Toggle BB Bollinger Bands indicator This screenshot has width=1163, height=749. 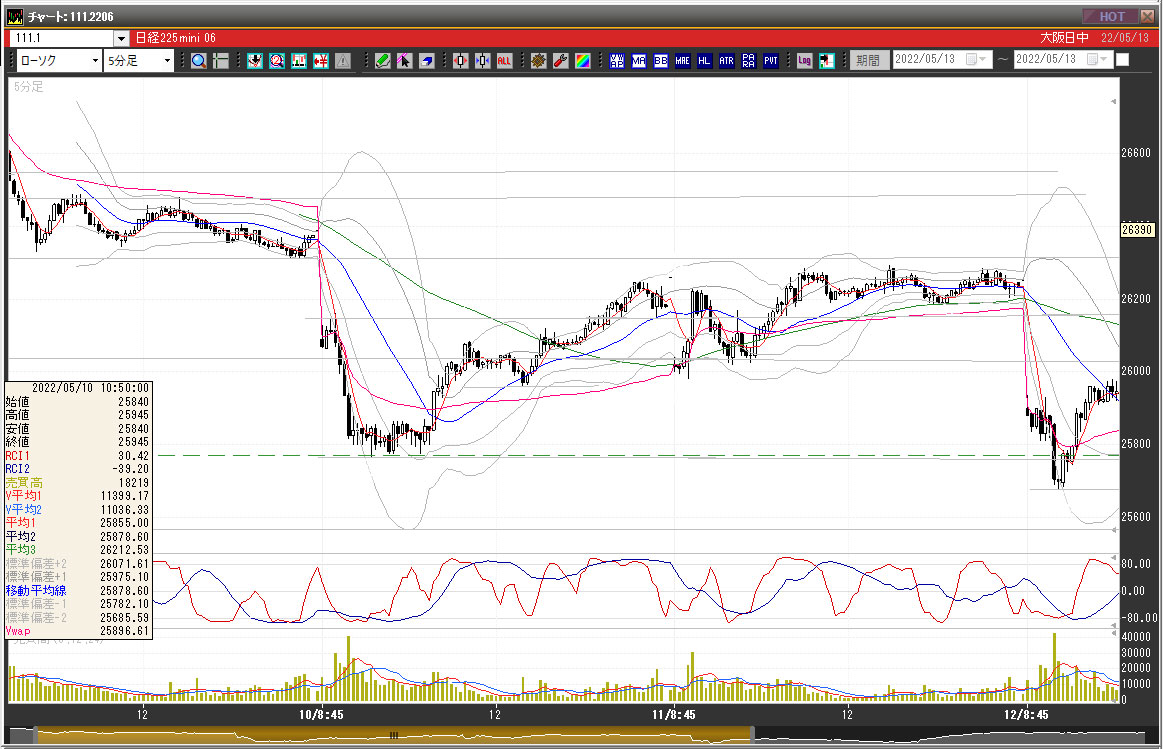tap(661, 61)
